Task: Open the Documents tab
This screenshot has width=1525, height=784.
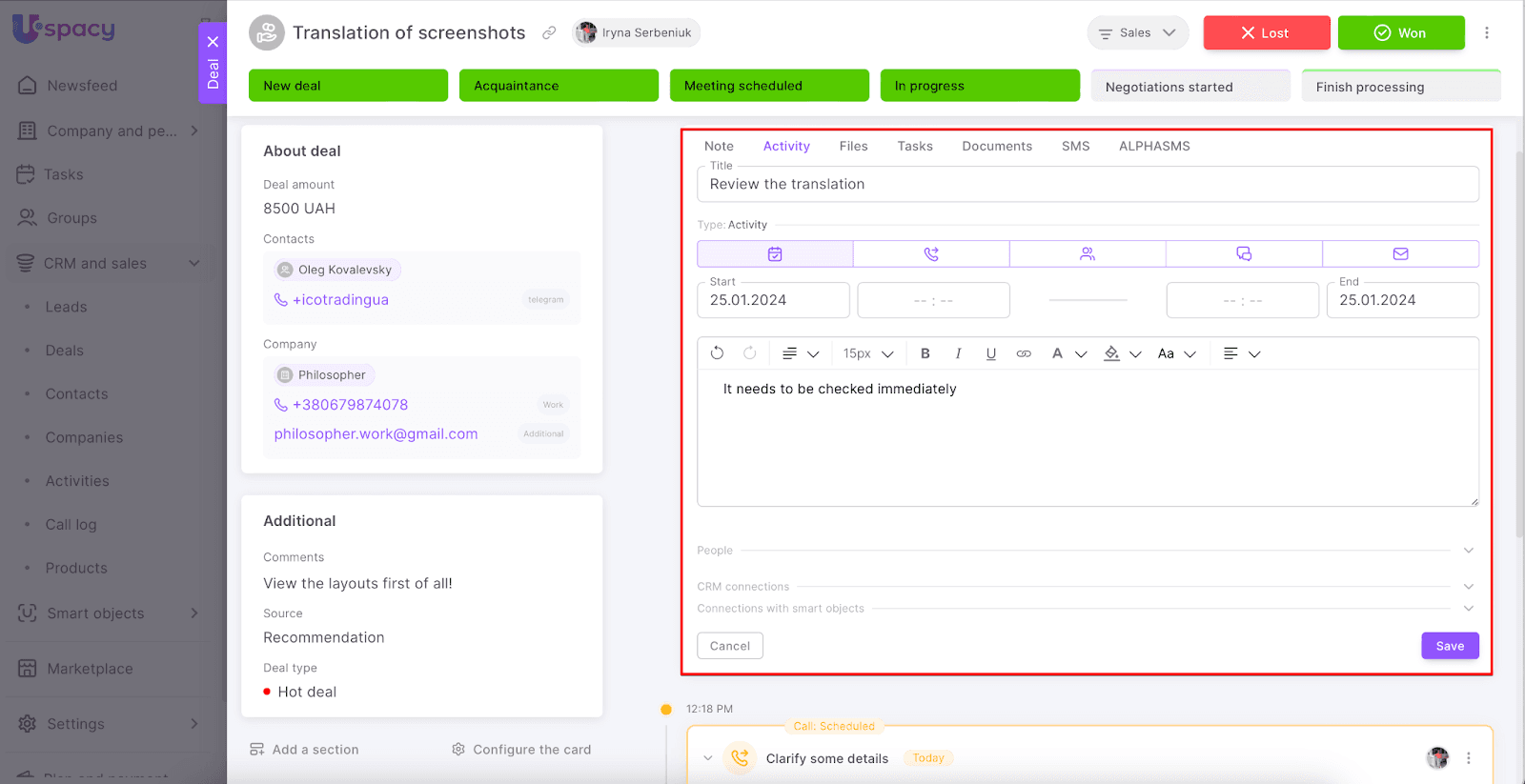Action: tap(996, 146)
